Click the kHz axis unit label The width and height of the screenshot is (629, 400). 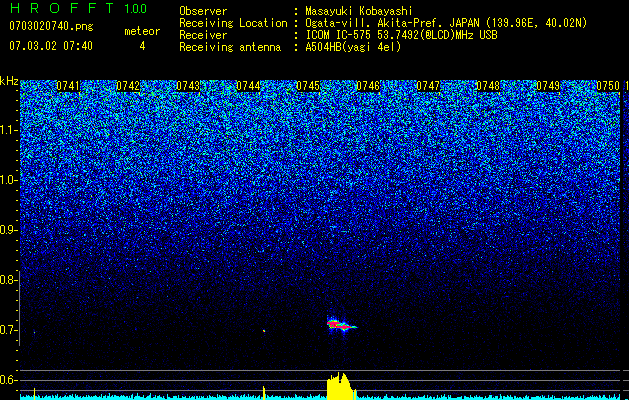(9, 81)
